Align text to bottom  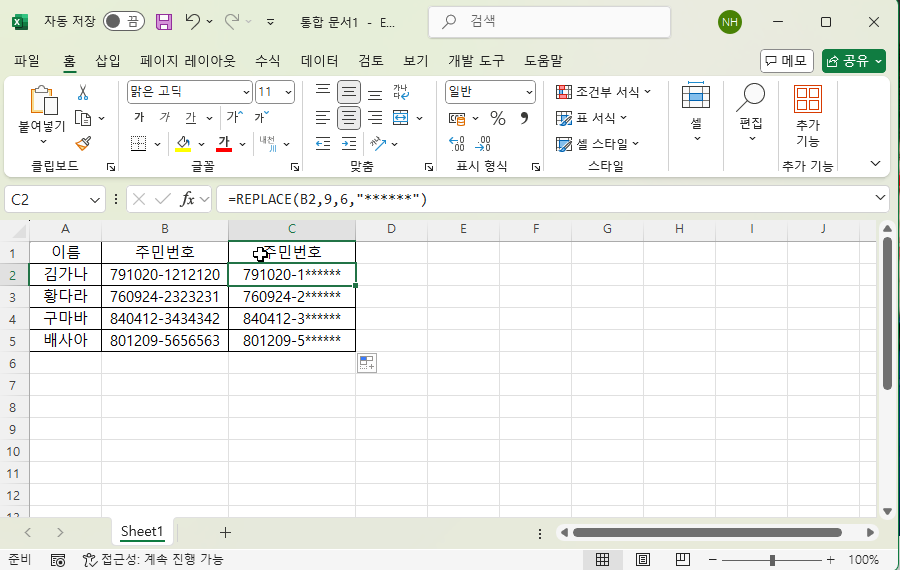(375, 93)
